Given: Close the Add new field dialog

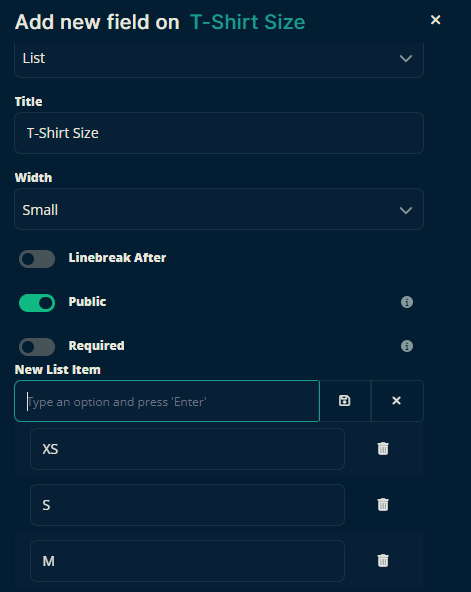Looking at the screenshot, I should (436, 20).
